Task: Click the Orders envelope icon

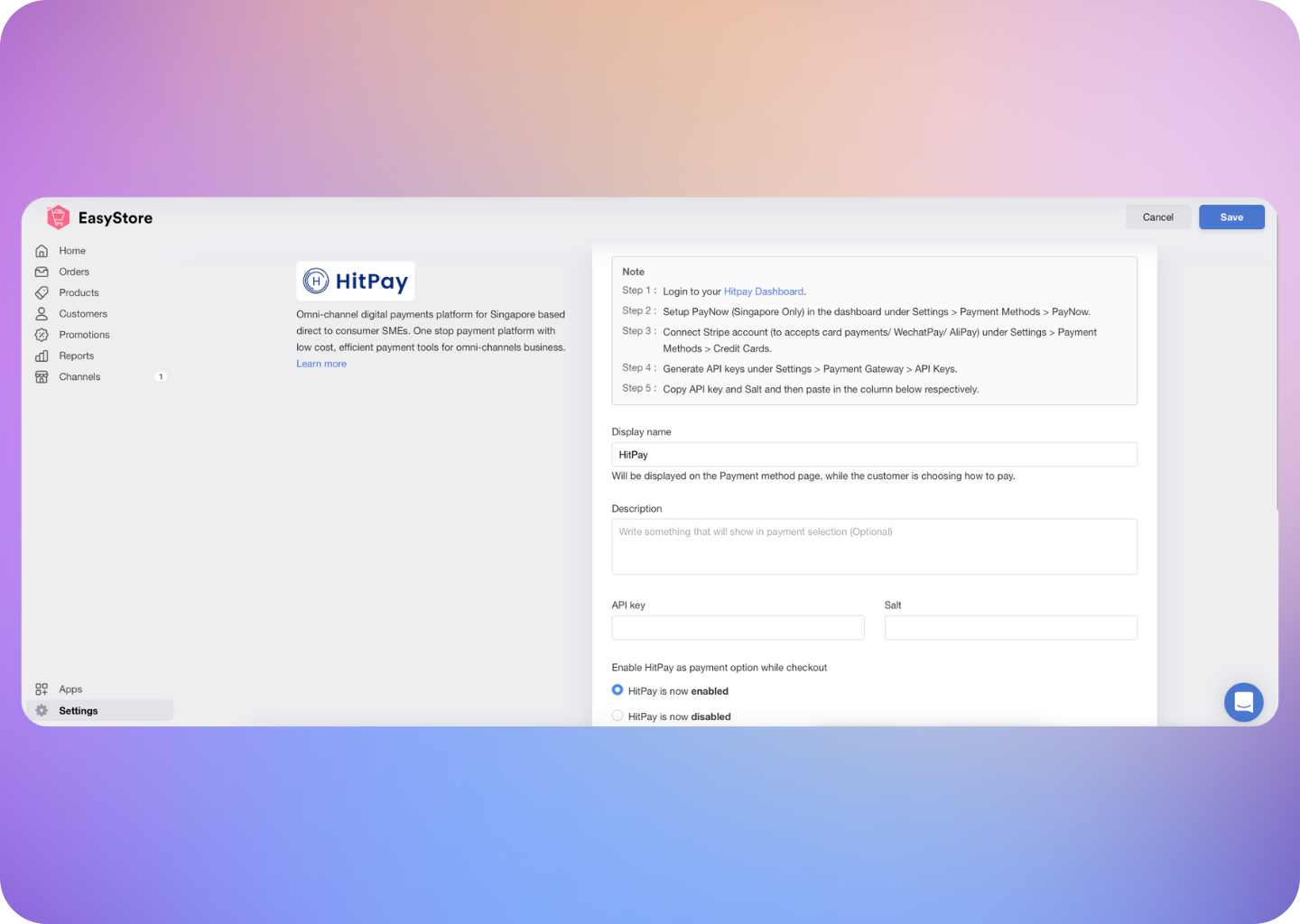Action: 42,272
